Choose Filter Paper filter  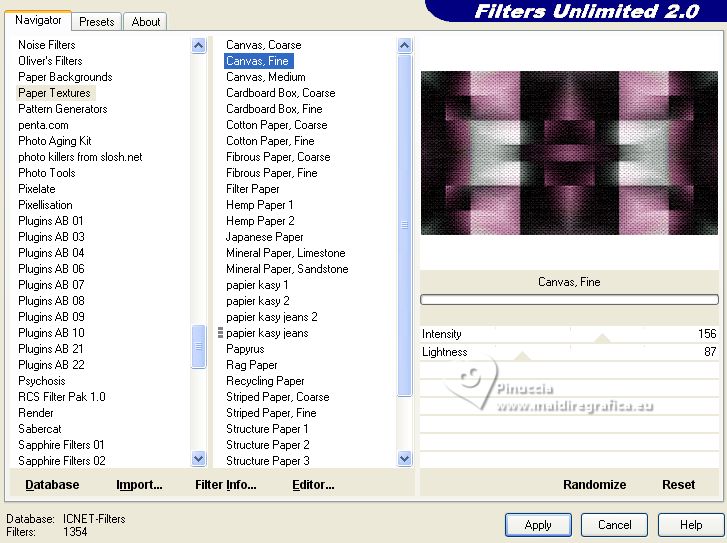(253, 189)
